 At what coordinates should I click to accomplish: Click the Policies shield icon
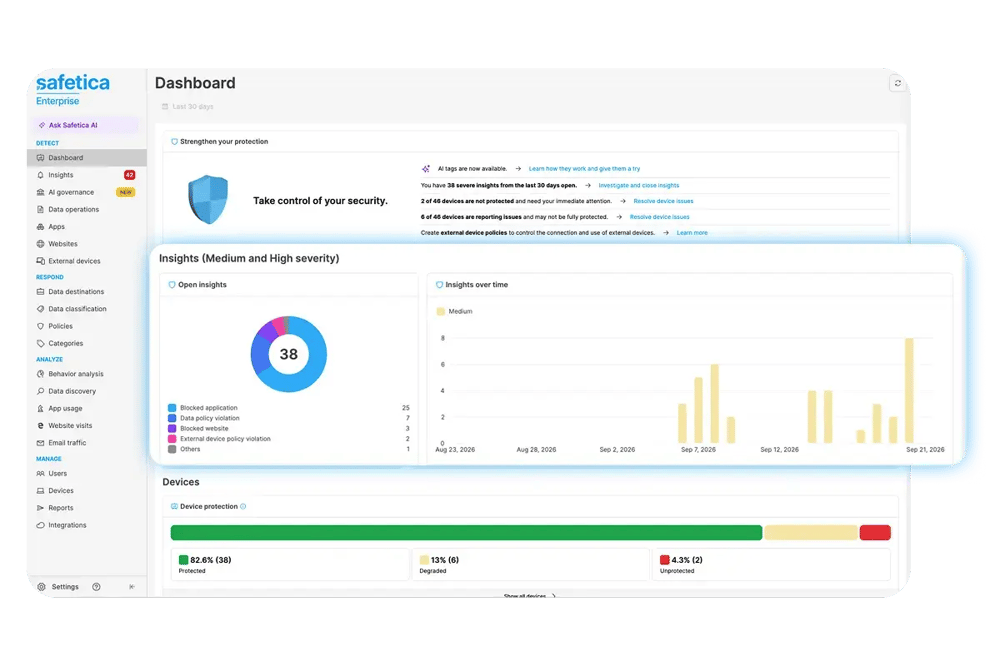(41, 326)
